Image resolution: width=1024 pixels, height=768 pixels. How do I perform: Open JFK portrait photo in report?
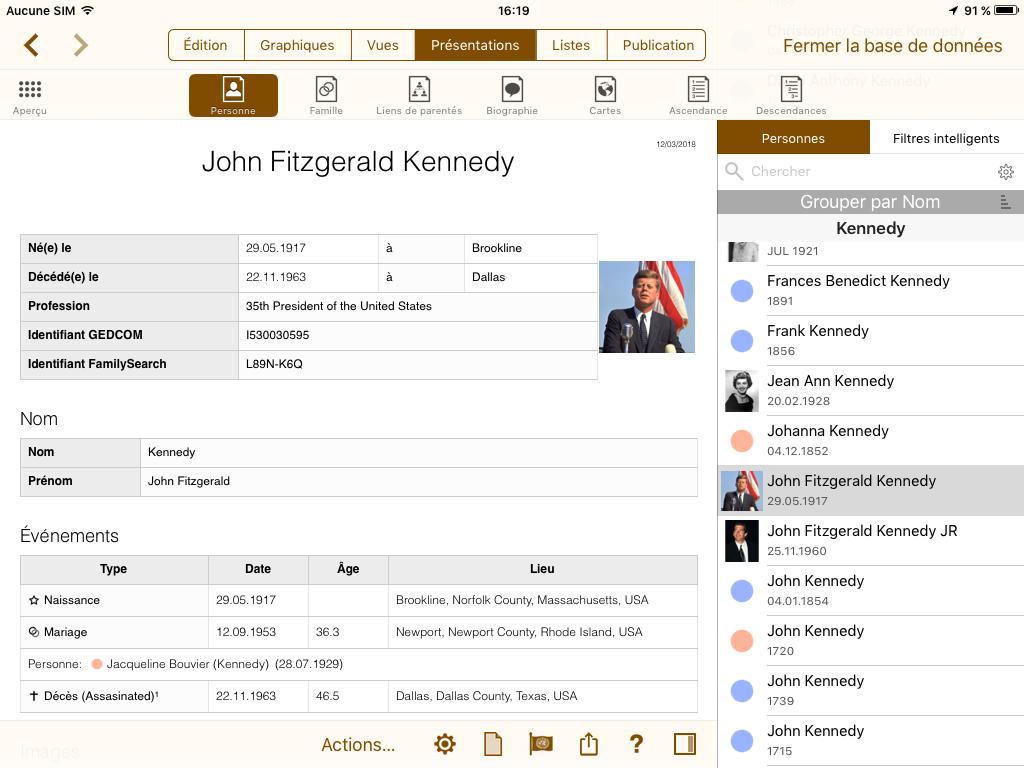(647, 307)
